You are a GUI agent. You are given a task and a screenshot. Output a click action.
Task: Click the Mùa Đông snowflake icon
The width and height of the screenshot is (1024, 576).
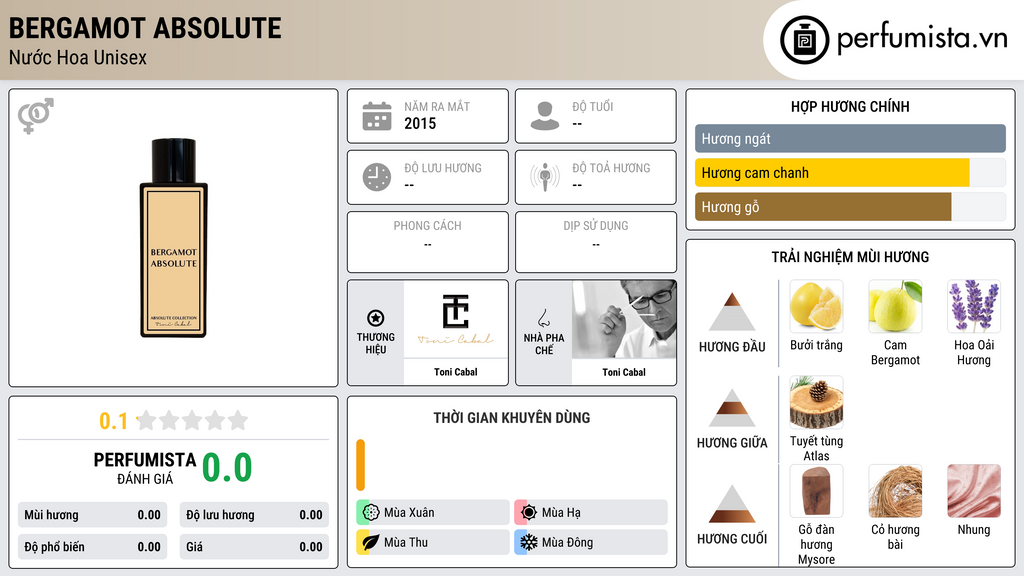click(529, 542)
